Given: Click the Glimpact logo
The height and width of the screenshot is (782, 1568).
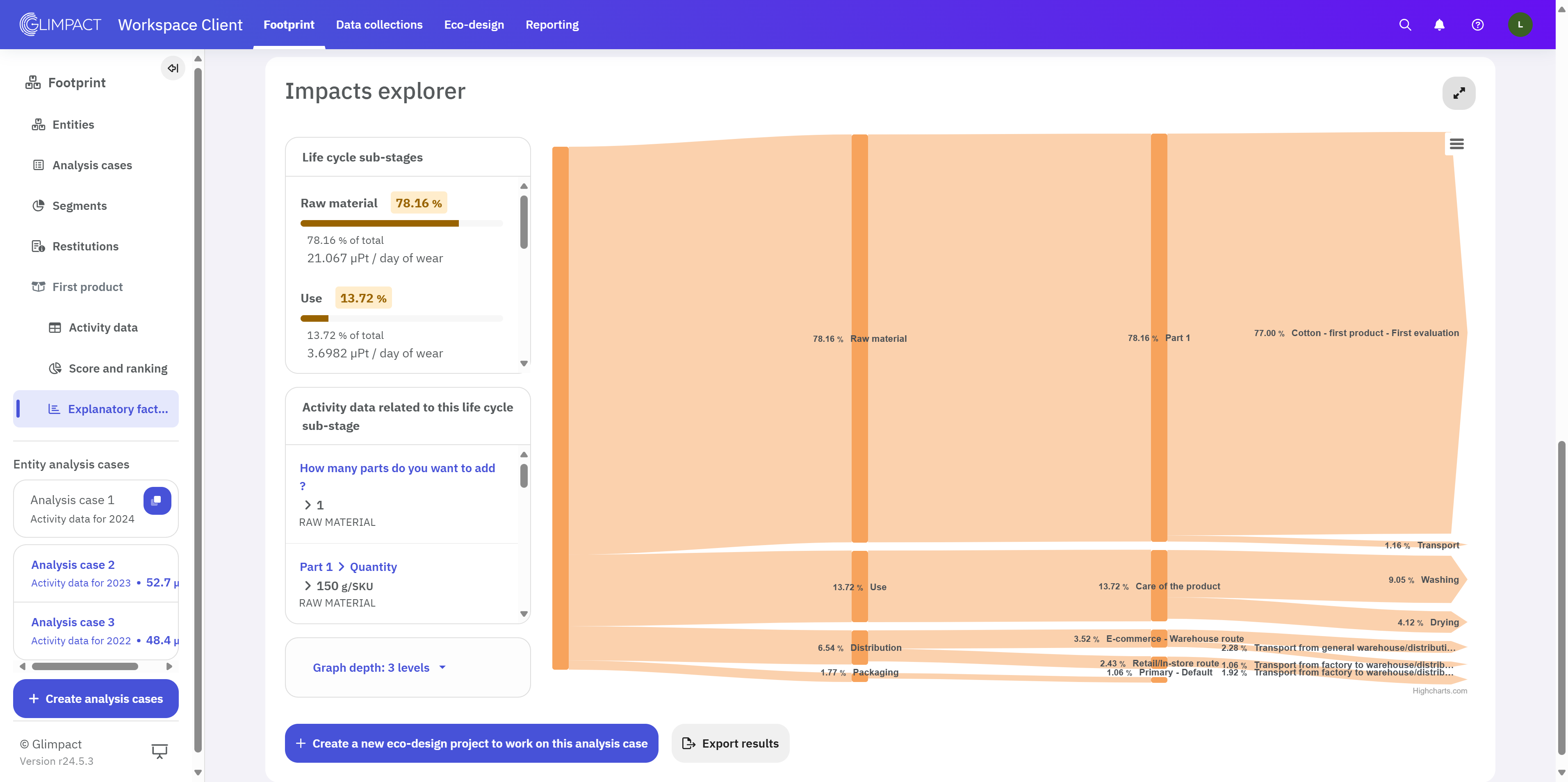Looking at the screenshot, I should click(x=60, y=24).
